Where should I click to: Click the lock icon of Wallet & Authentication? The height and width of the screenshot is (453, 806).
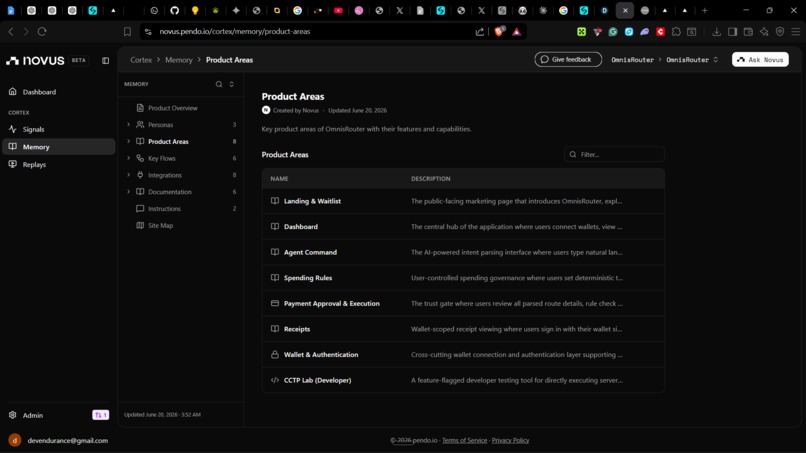[275, 354]
